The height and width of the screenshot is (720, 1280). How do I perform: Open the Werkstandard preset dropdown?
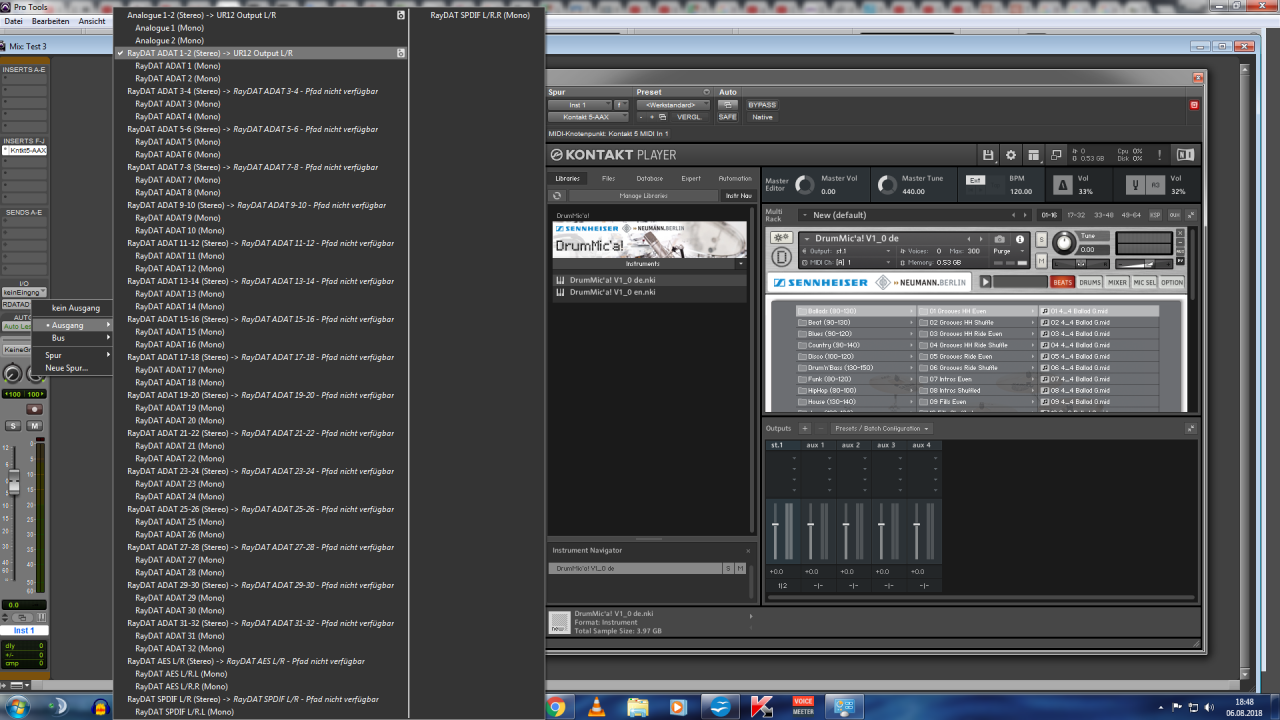(673, 105)
